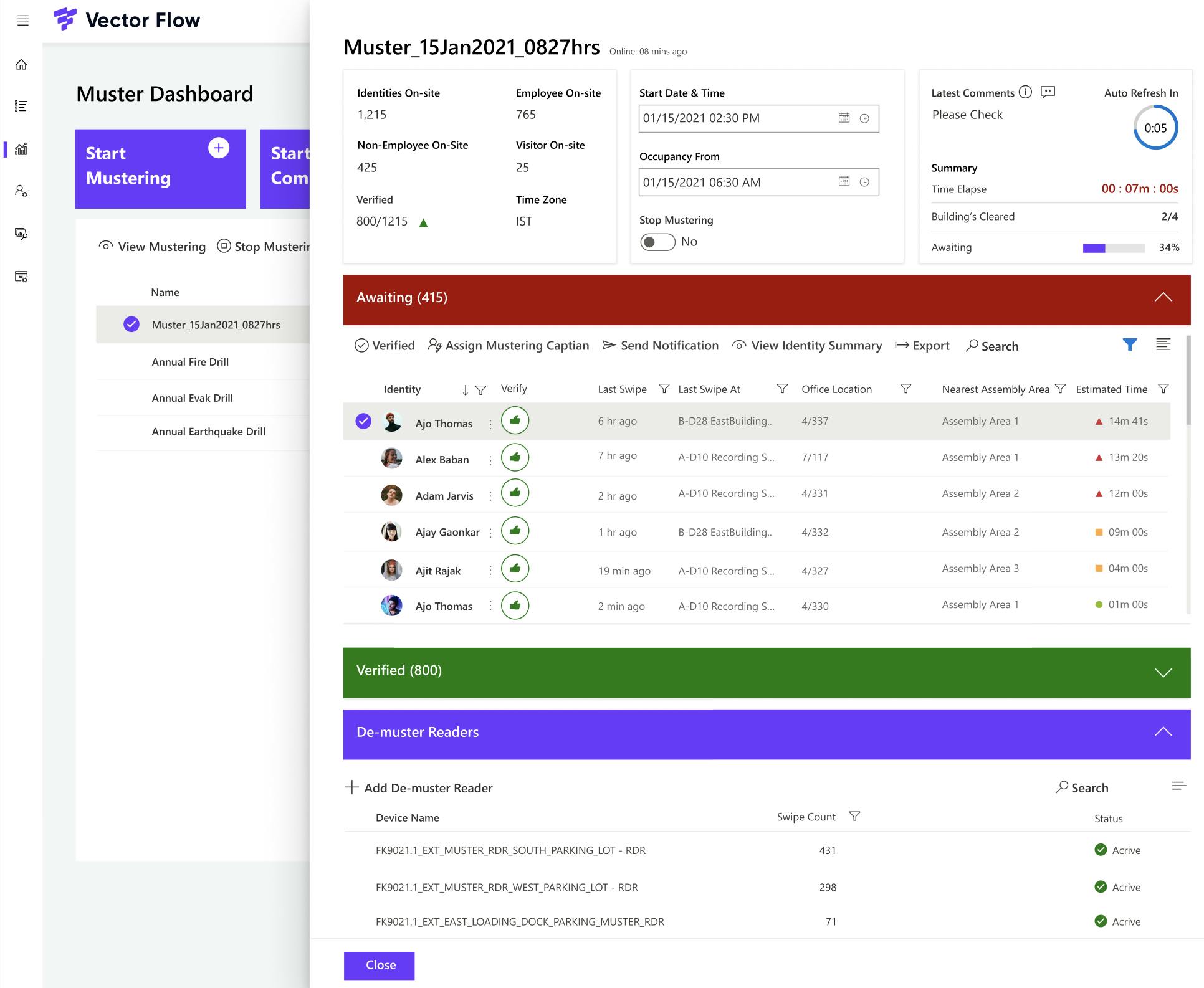Open the Home sidebar icon
This screenshot has height=988, width=1204.
[21, 65]
